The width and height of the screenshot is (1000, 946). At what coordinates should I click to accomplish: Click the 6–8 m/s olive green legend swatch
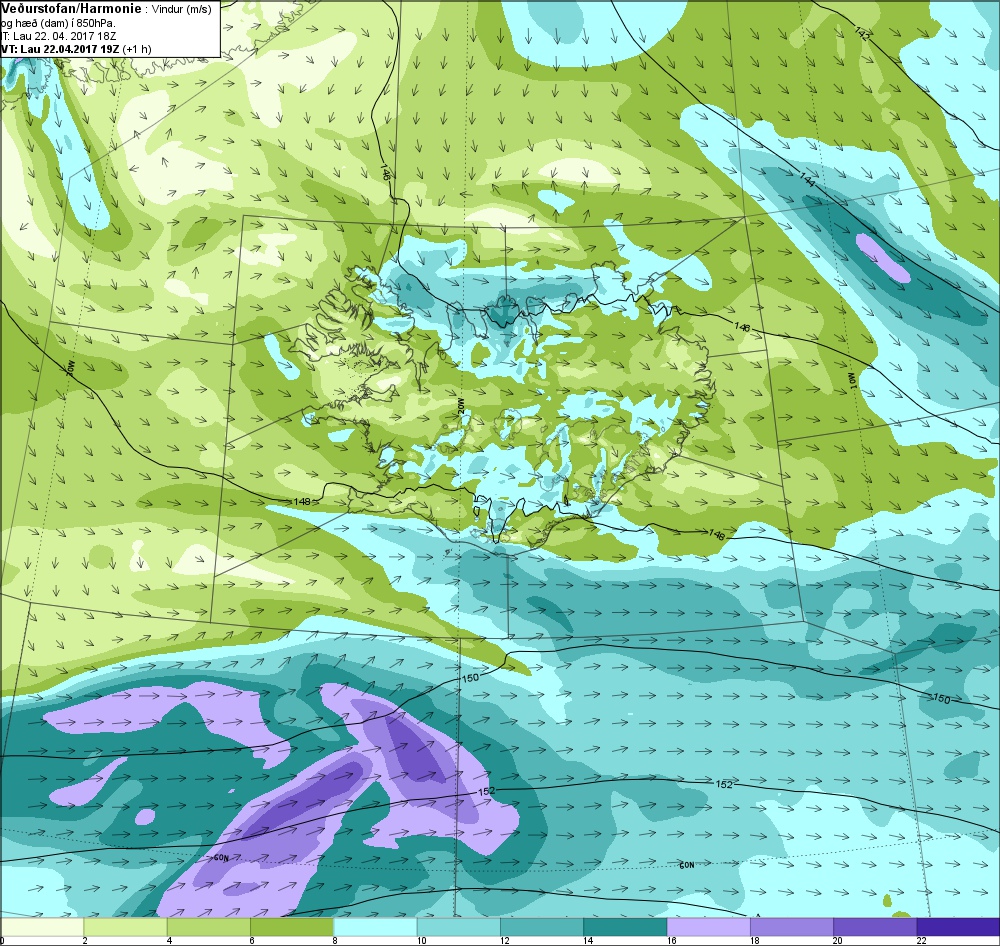pyautogui.click(x=292, y=926)
